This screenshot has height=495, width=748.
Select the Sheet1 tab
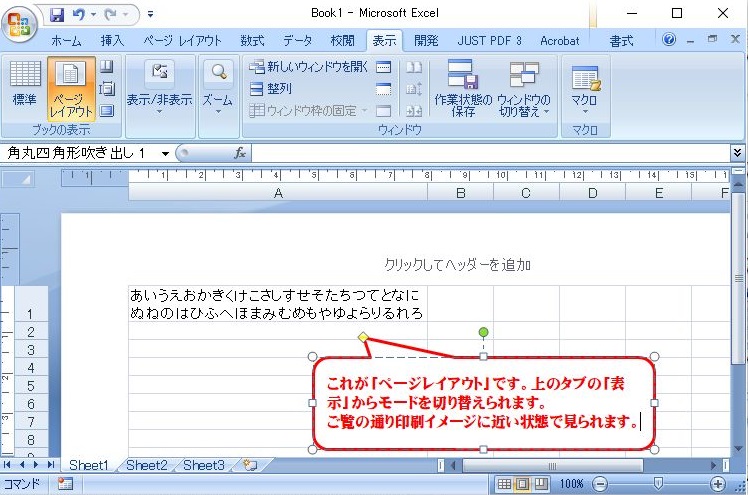coord(89,465)
